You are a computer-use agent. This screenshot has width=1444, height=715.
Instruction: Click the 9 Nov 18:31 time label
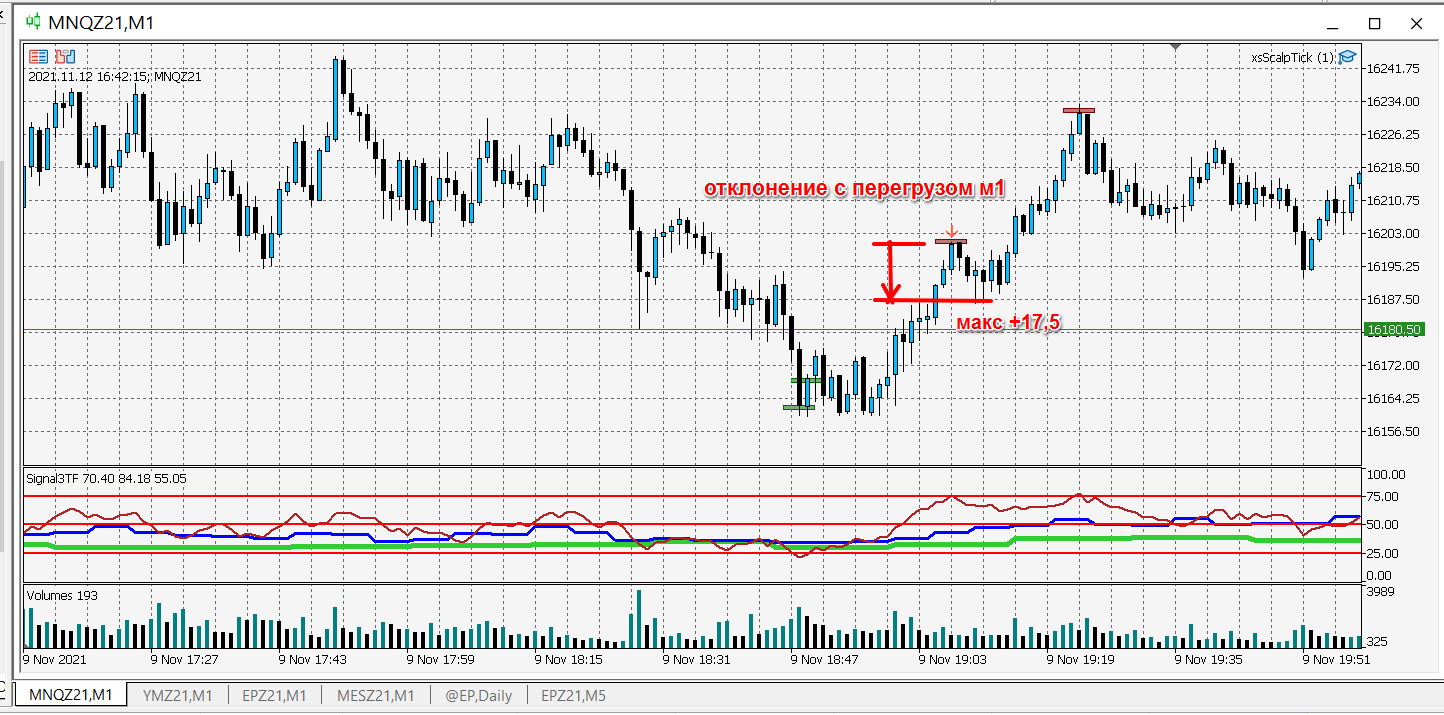(x=697, y=660)
